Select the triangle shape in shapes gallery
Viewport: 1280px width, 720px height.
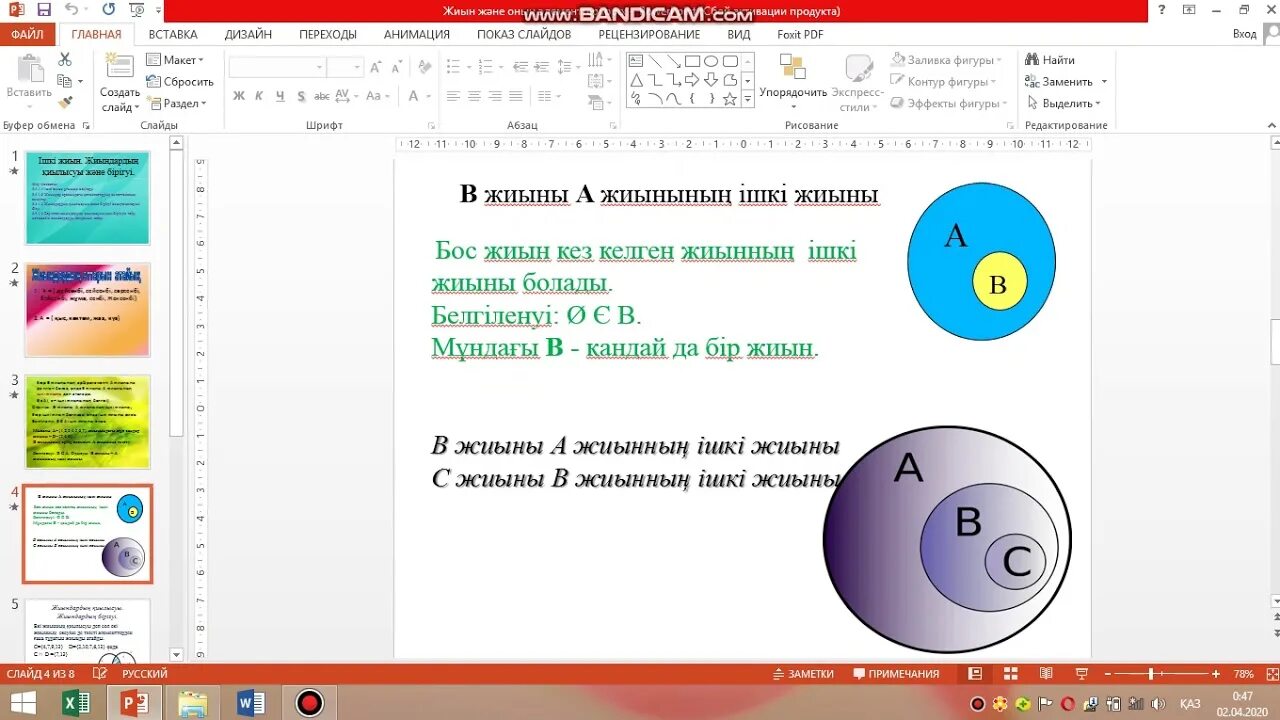tap(635, 80)
